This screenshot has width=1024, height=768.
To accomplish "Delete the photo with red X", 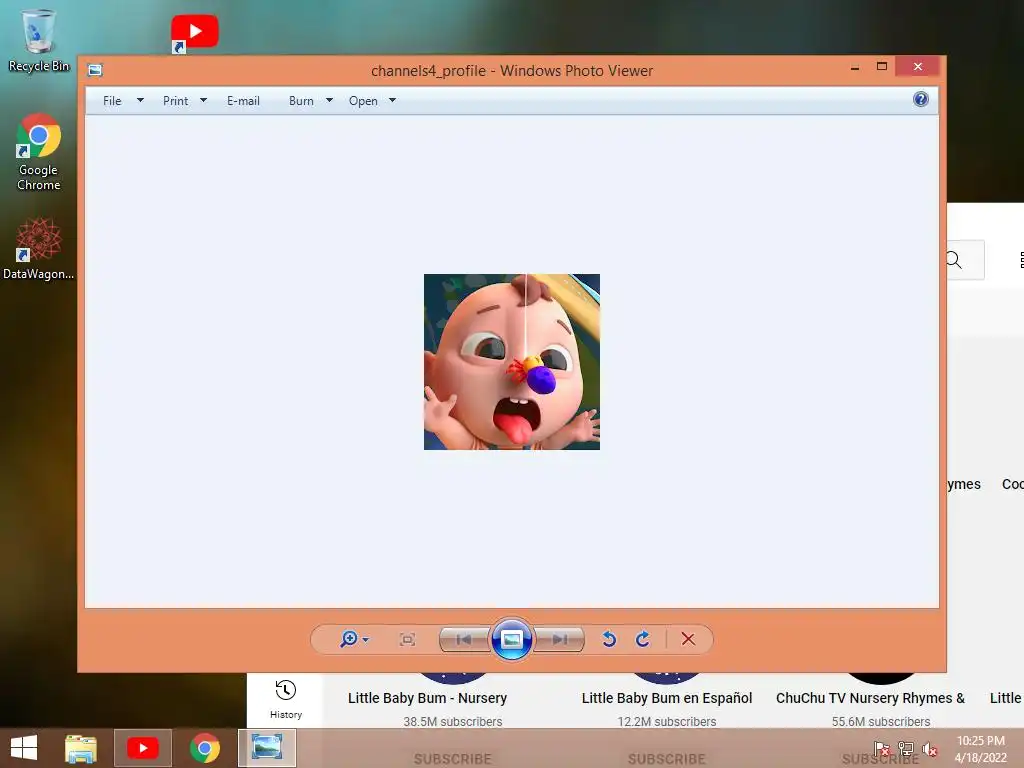I will [688, 639].
